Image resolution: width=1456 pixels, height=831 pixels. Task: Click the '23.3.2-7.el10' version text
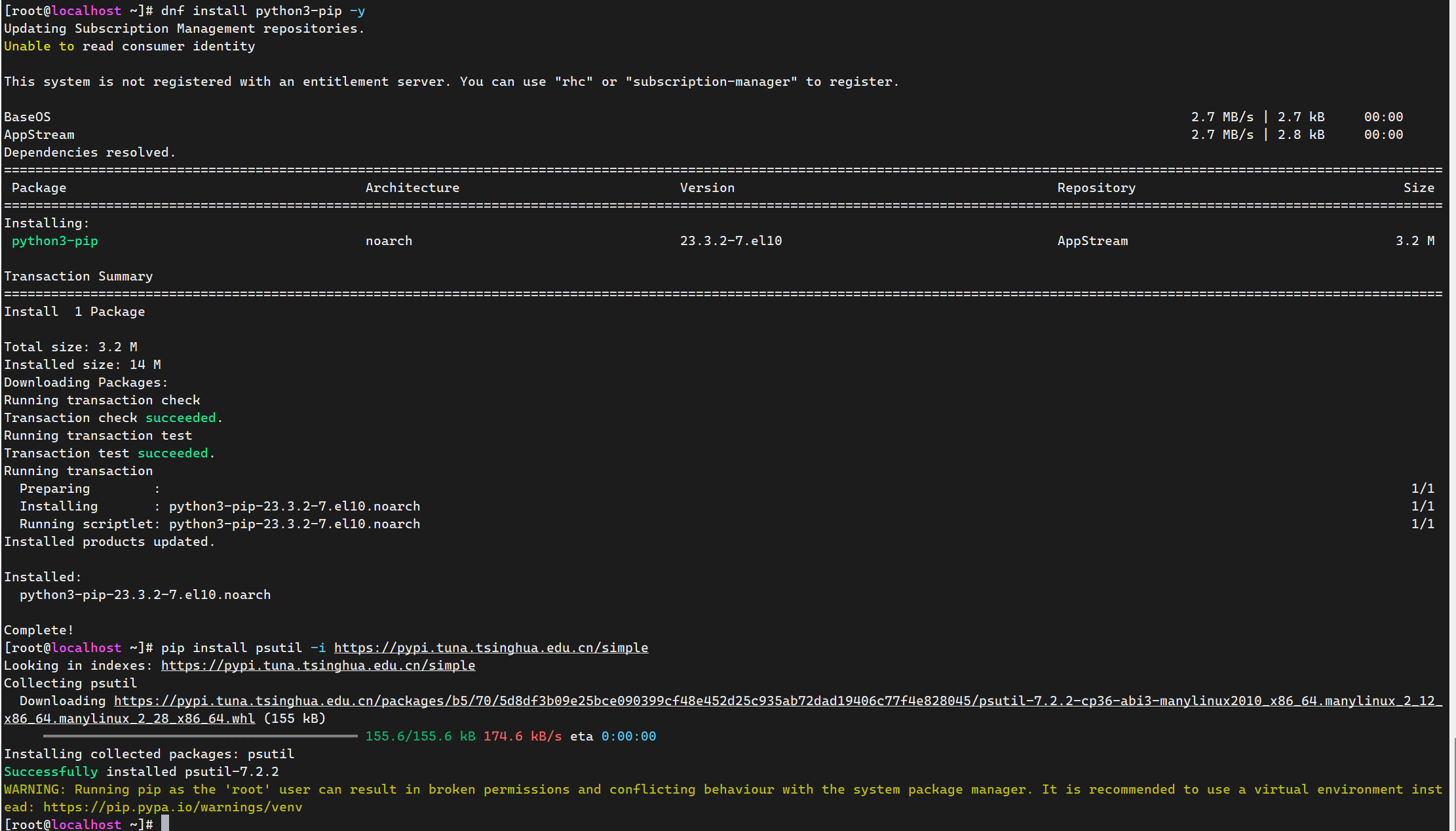click(x=731, y=241)
